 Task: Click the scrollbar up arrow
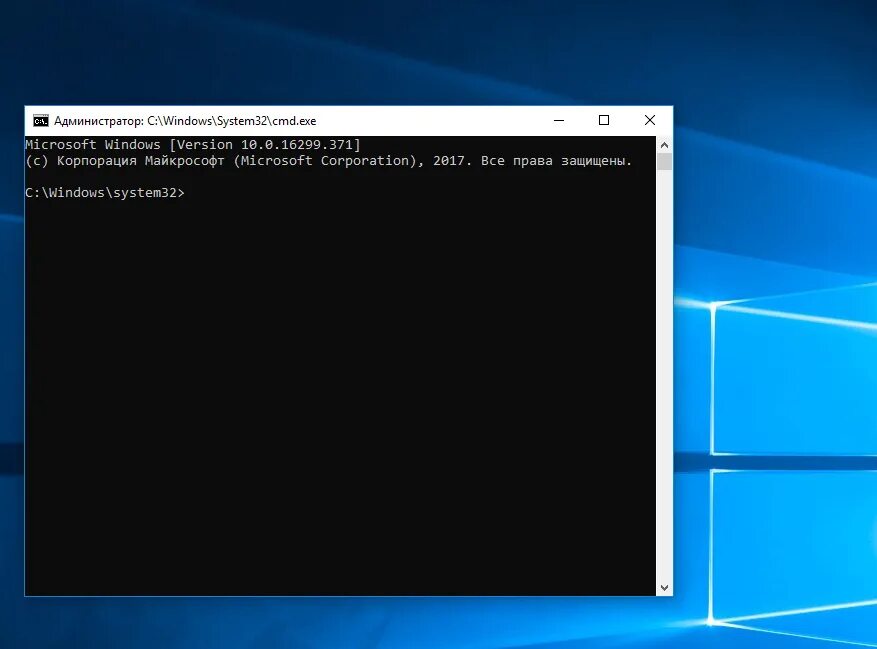pyautogui.click(x=664, y=145)
